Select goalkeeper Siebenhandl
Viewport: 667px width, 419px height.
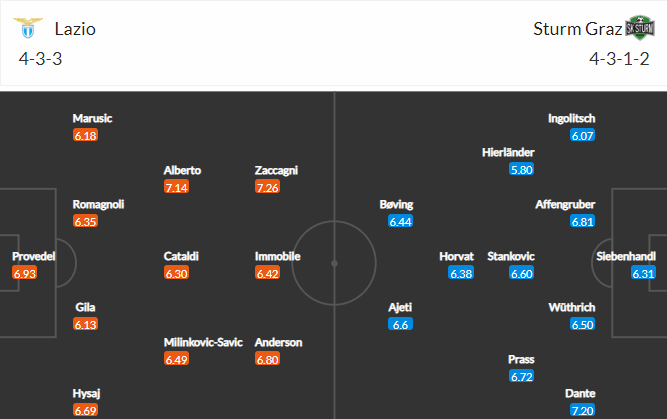(x=626, y=256)
